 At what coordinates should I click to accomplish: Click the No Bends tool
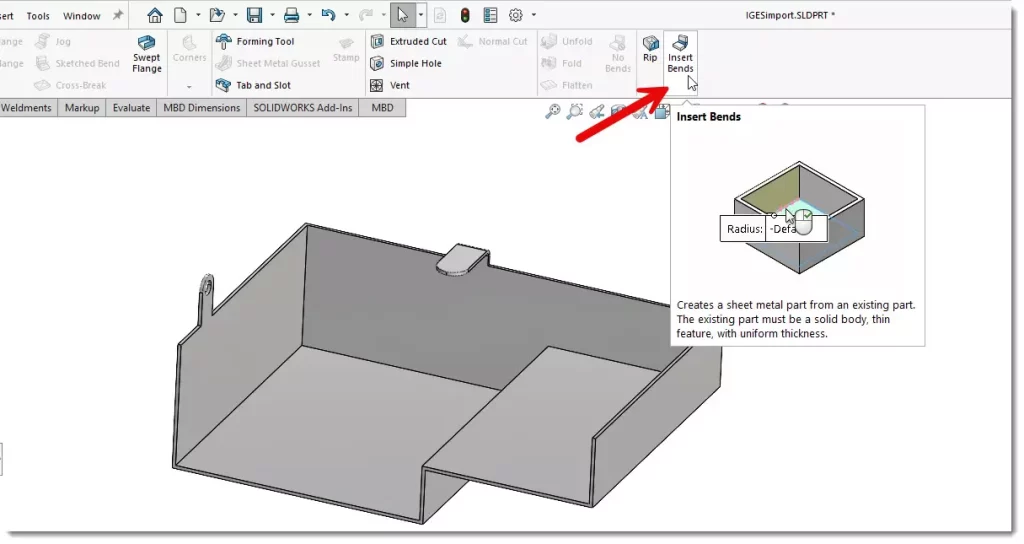618,54
